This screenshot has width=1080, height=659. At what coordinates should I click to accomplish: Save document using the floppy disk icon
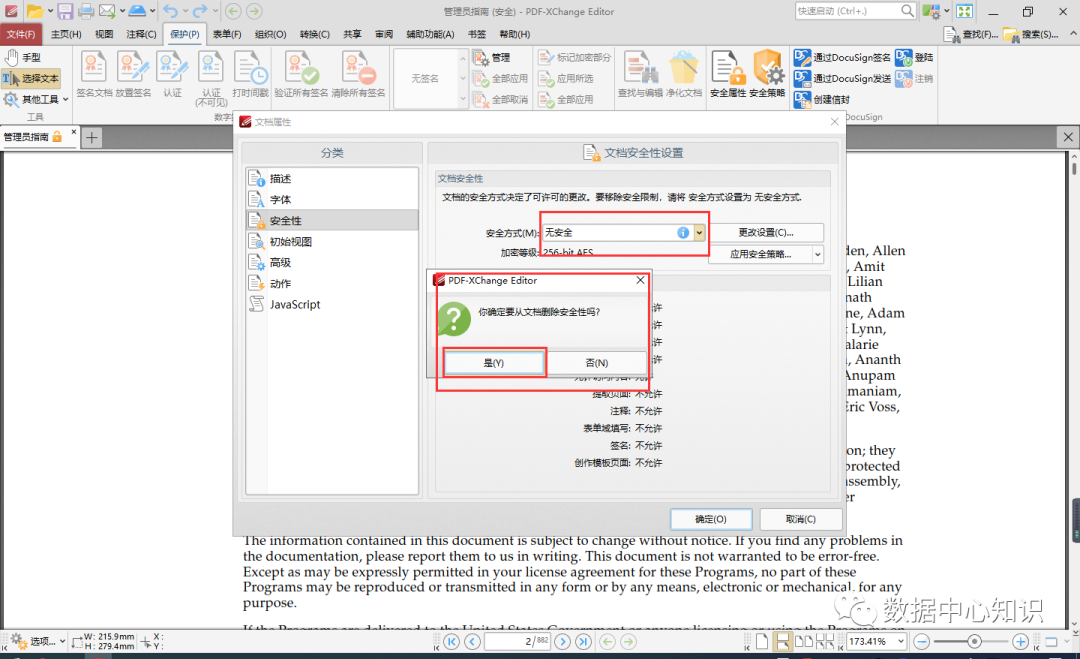[x=65, y=11]
